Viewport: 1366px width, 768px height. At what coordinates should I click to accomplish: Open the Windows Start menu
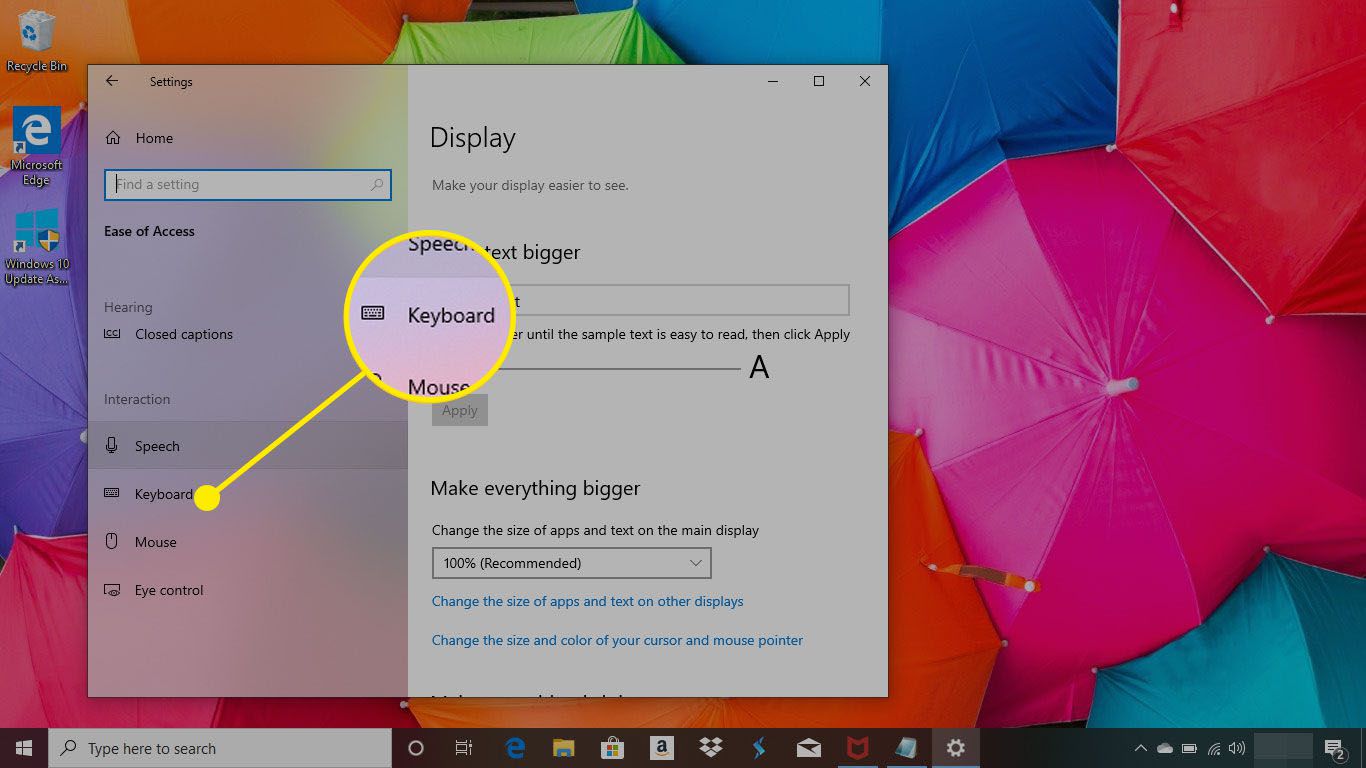tap(24, 748)
